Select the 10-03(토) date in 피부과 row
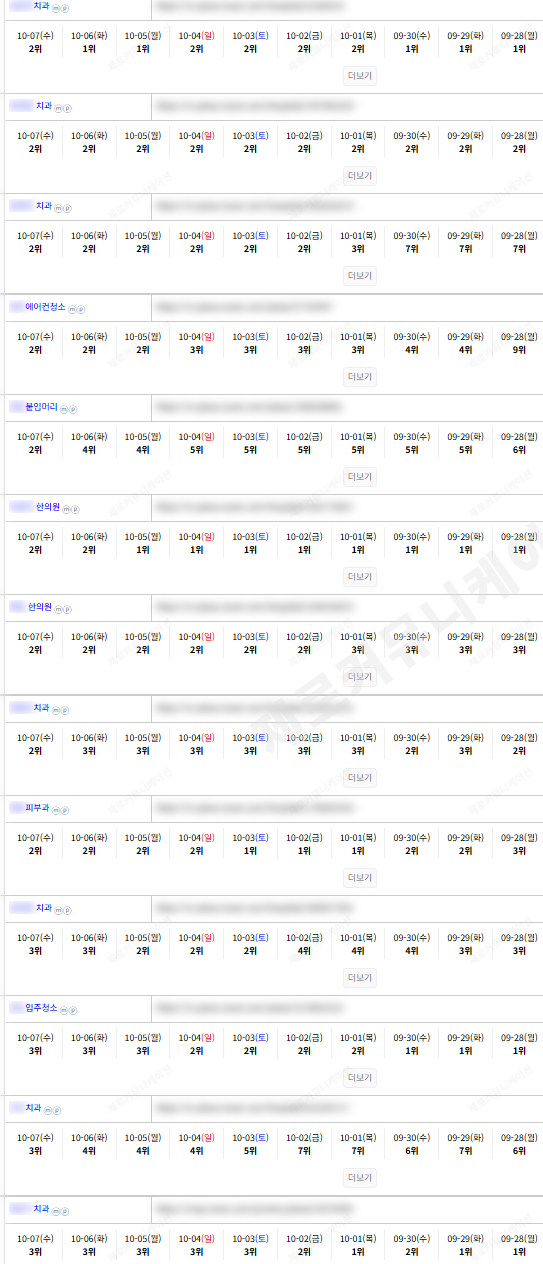543x1264 pixels. pos(250,837)
